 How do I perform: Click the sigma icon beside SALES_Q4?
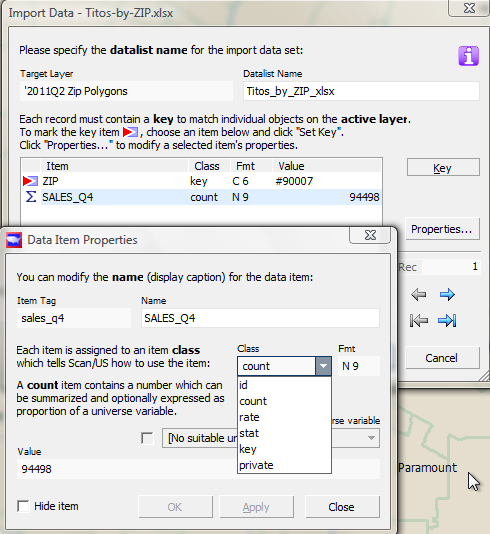[x=31, y=197]
